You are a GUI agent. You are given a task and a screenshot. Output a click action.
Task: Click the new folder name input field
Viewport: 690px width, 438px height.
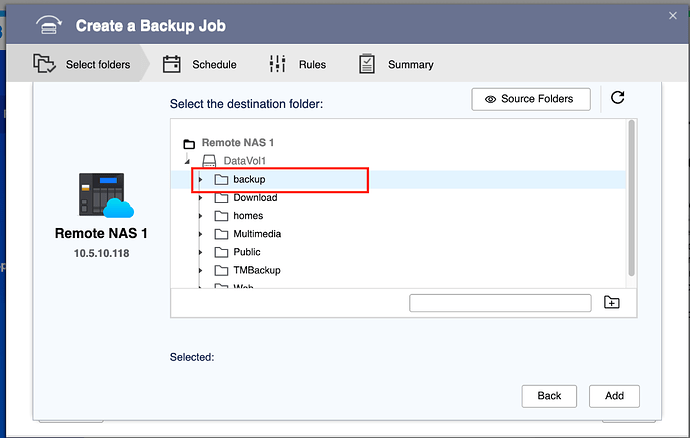pyautogui.click(x=500, y=303)
